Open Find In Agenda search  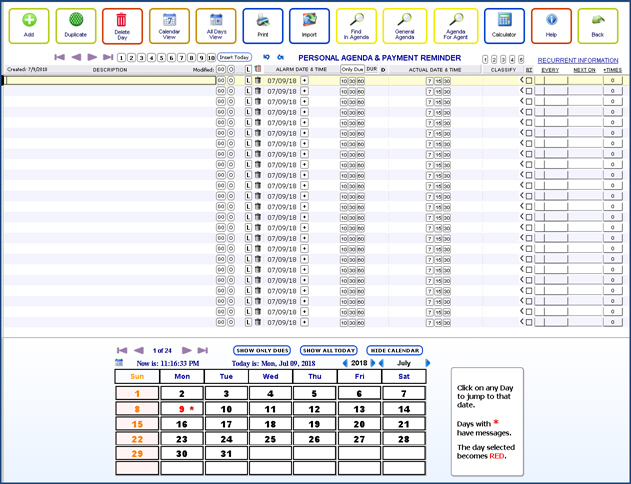coord(357,21)
